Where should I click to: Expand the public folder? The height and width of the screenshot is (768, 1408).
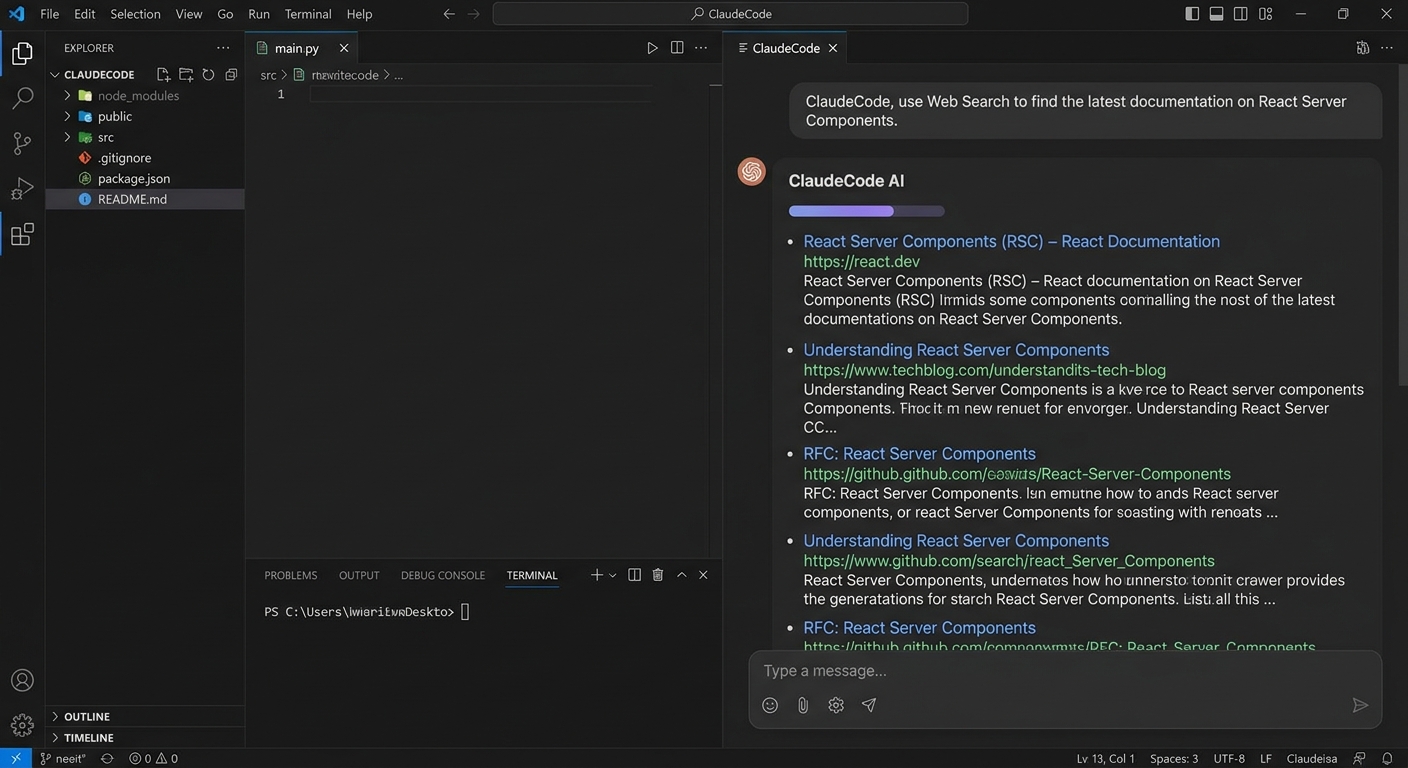tap(67, 117)
